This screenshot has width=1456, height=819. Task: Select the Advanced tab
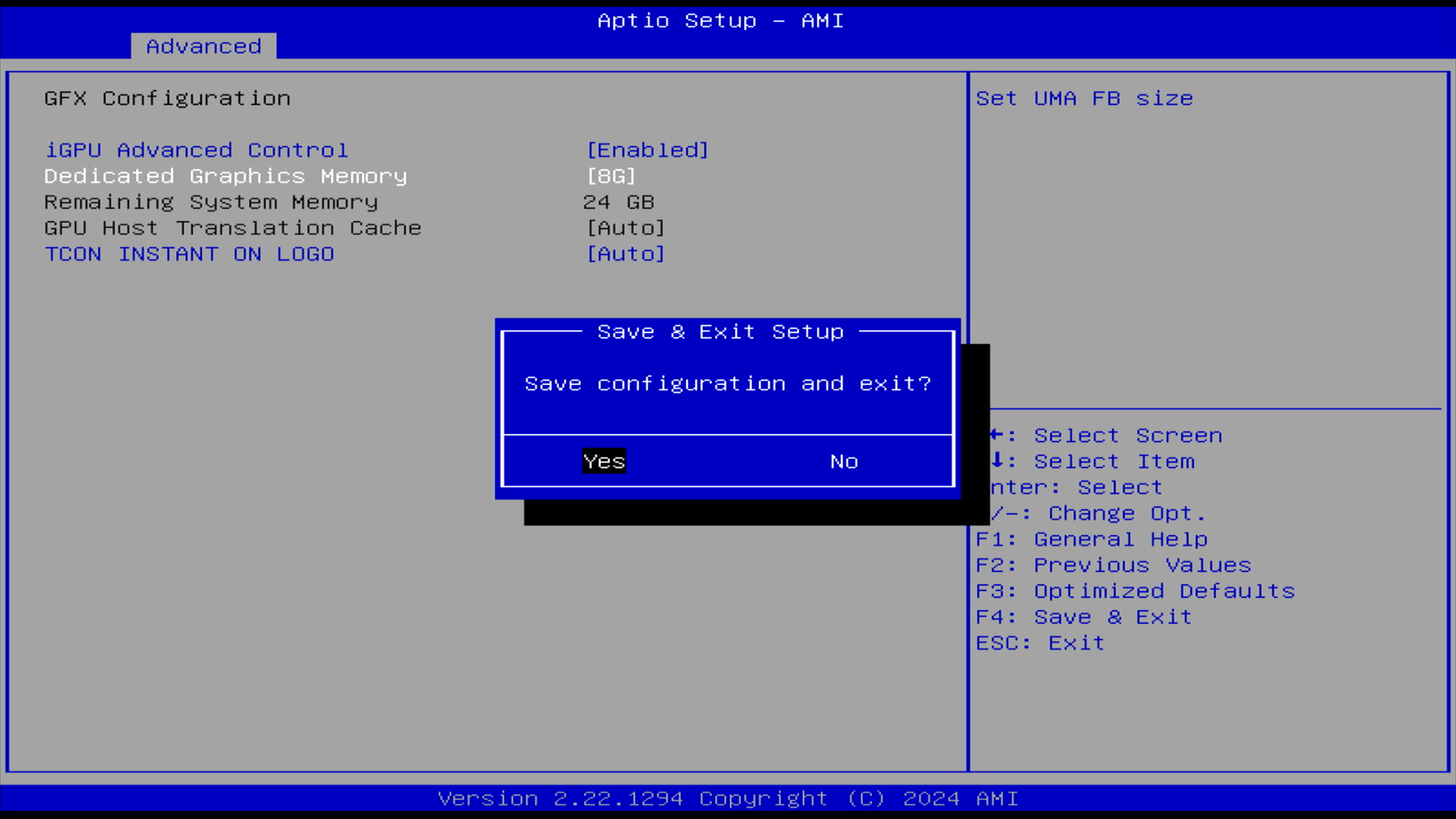[203, 46]
